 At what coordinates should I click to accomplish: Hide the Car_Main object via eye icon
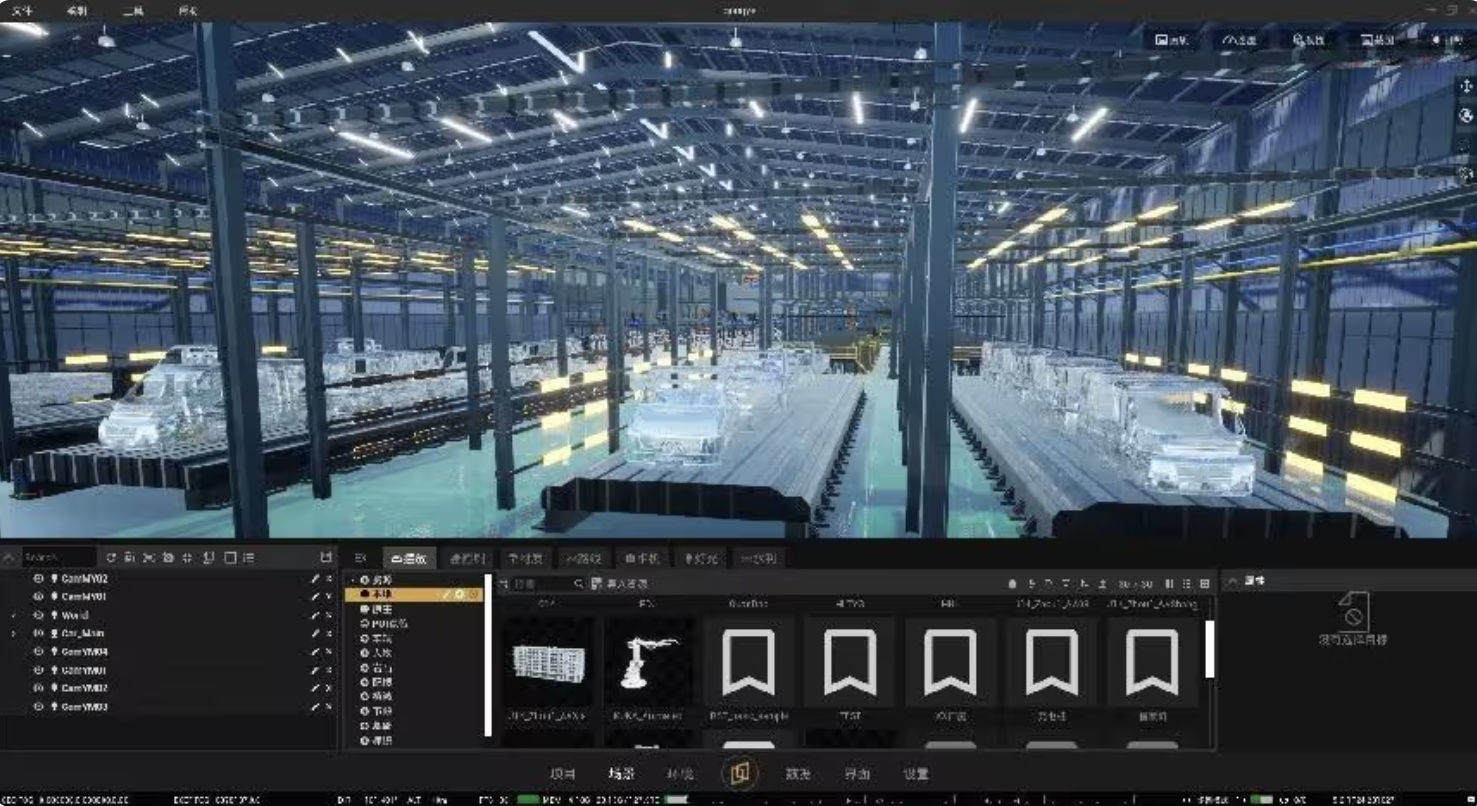point(38,634)
